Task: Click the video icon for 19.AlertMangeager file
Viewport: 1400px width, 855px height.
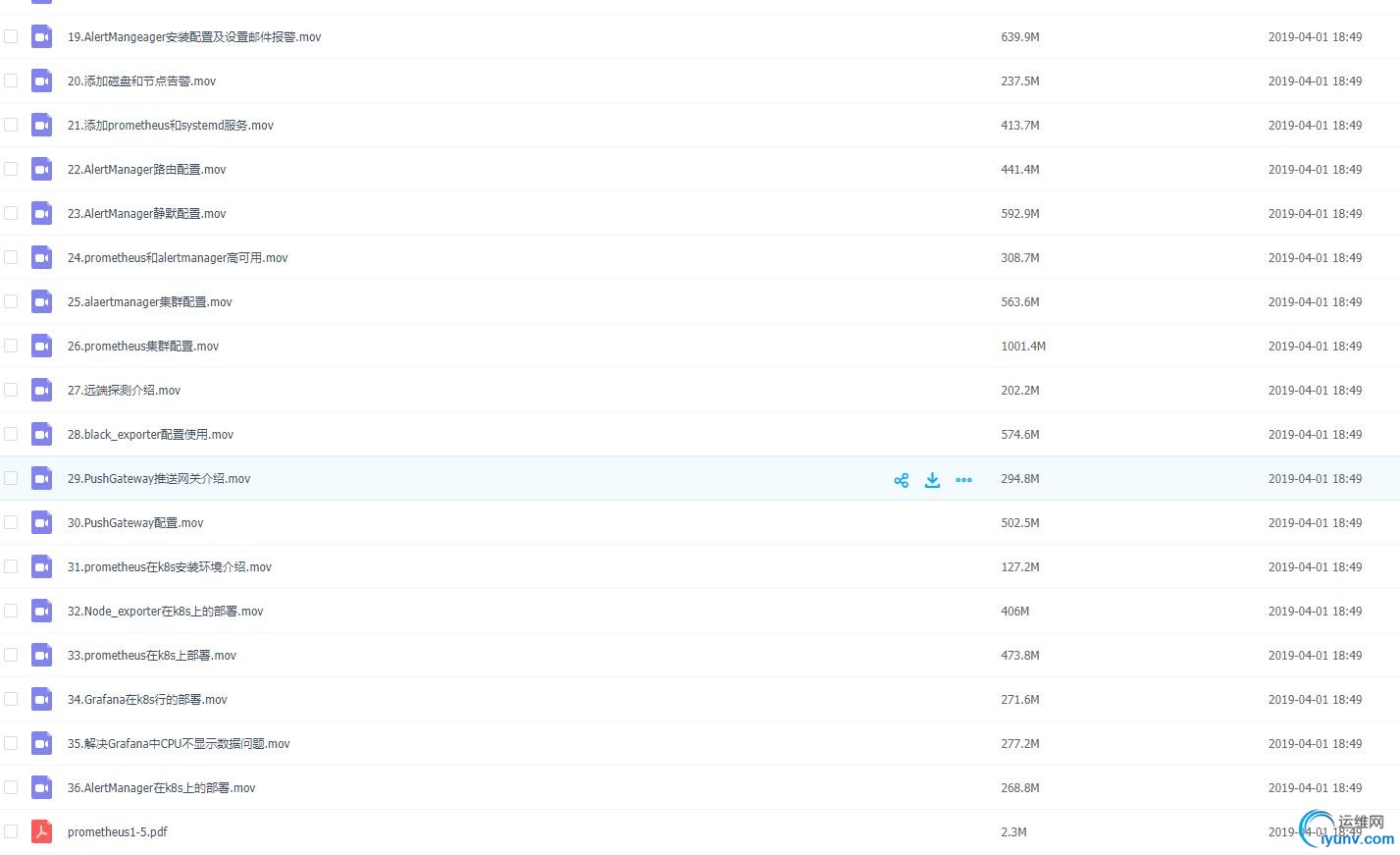Action: (x=41, y=37)
